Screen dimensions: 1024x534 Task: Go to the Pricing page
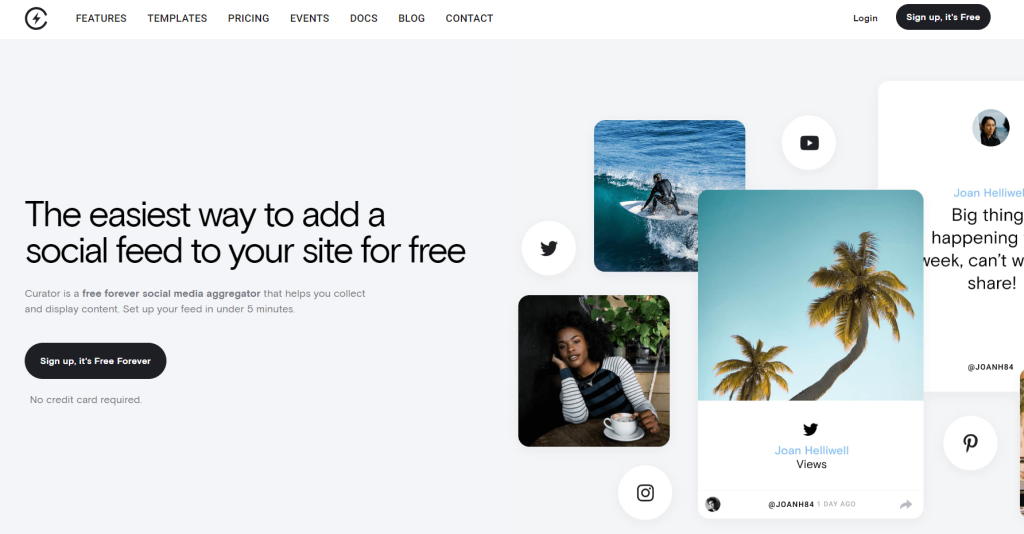click(248, 18)
